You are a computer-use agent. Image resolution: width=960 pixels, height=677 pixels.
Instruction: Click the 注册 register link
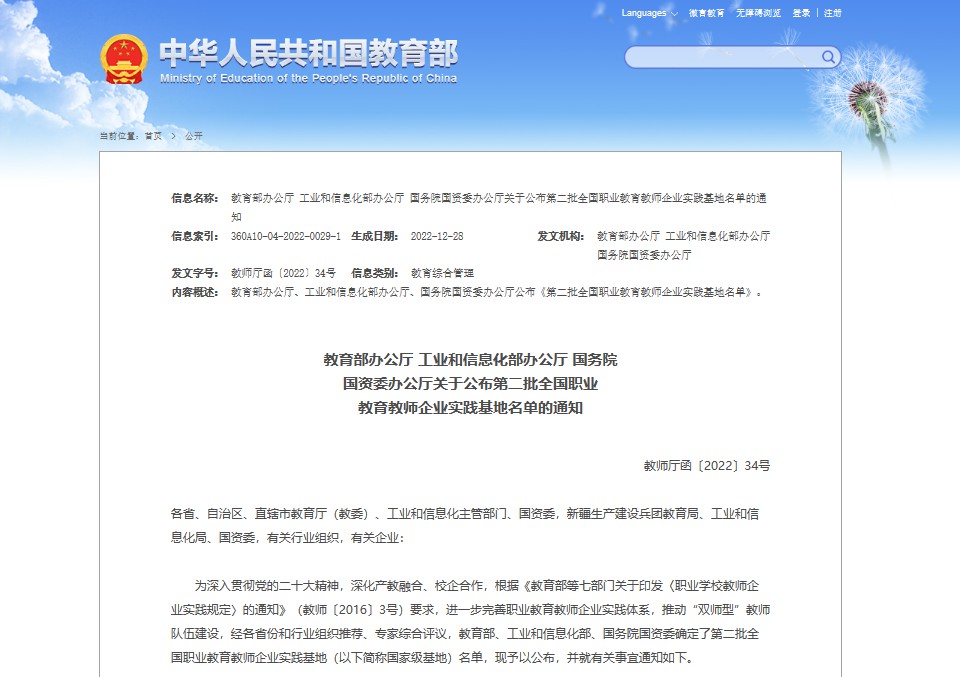[x=833, y=13]
